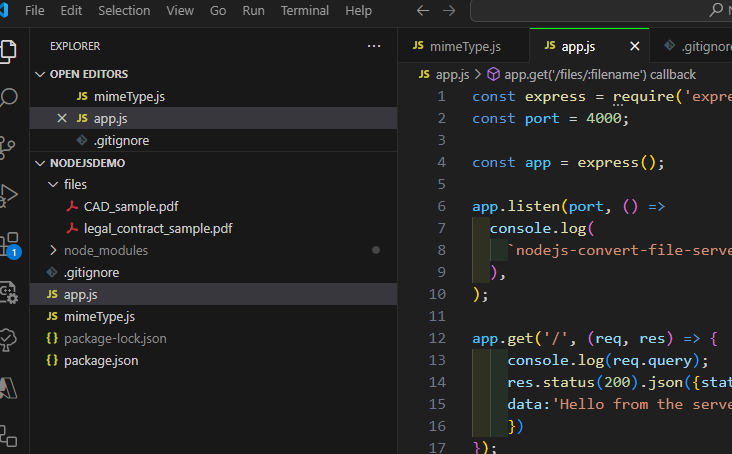732x454 pixels.
Task: Open the Azure panel icon
Action: pos(9,387)
